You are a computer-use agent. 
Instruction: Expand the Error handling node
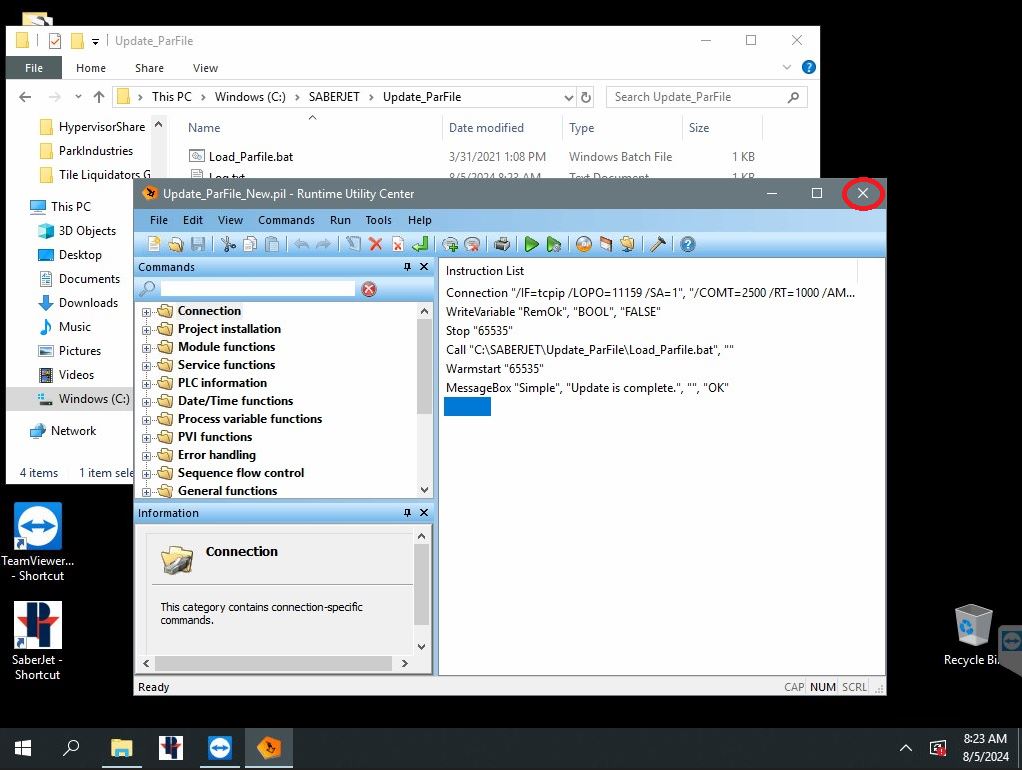146,456
